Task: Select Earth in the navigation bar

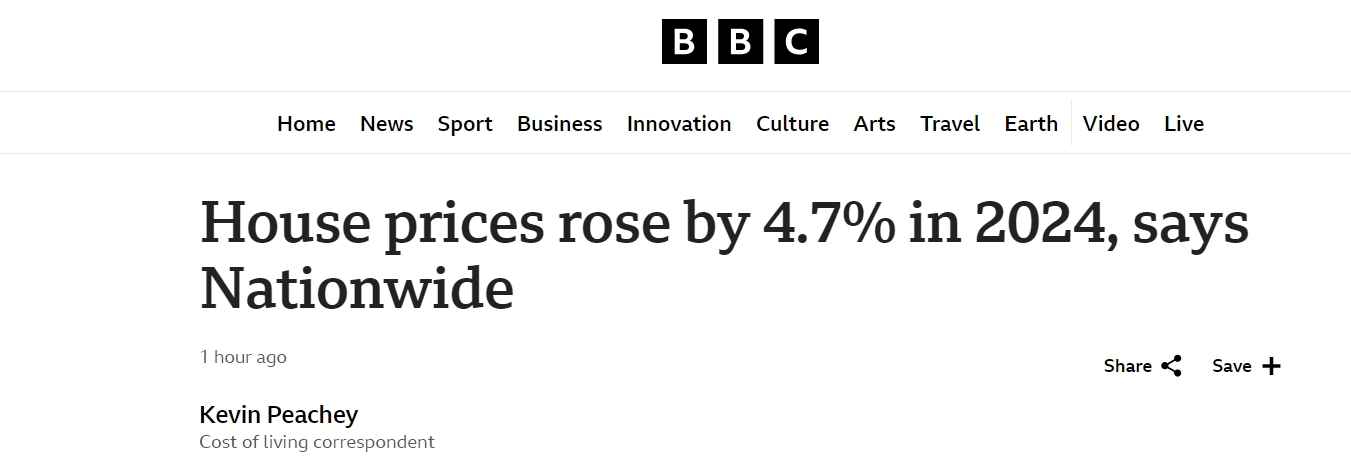Action: [x=1031, y=124]
